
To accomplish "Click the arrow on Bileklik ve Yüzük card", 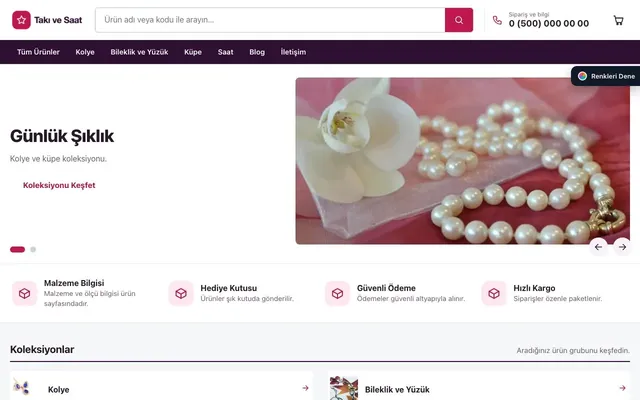I will click(622, 388).
